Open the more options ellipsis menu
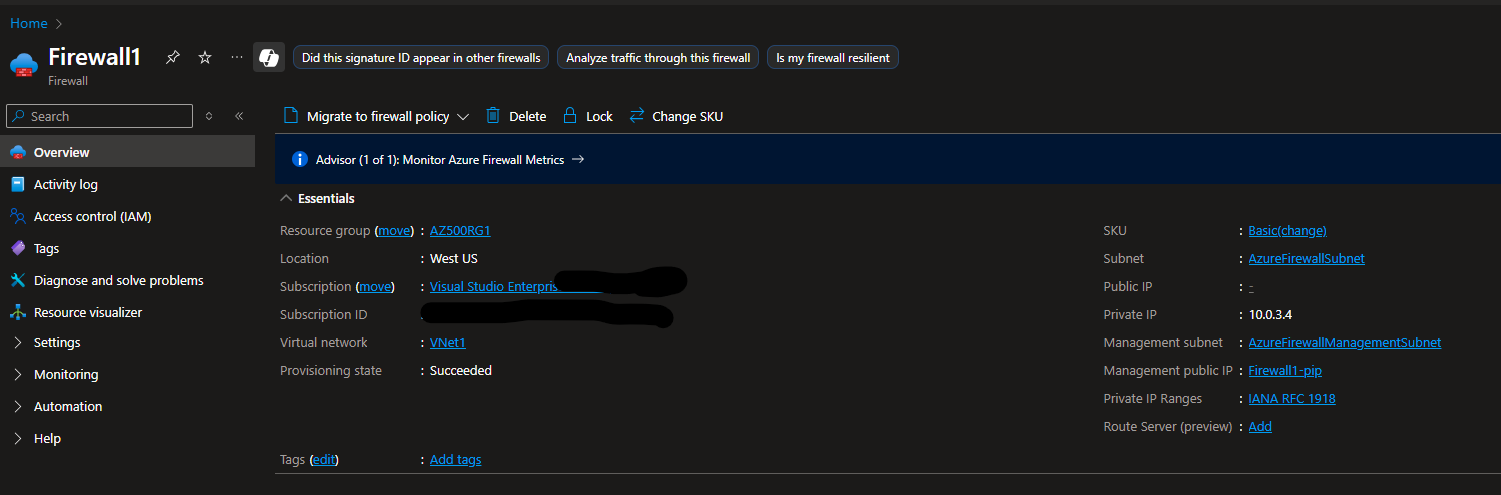The height and width of the screenshot is (495, 1501). [237, 58]
